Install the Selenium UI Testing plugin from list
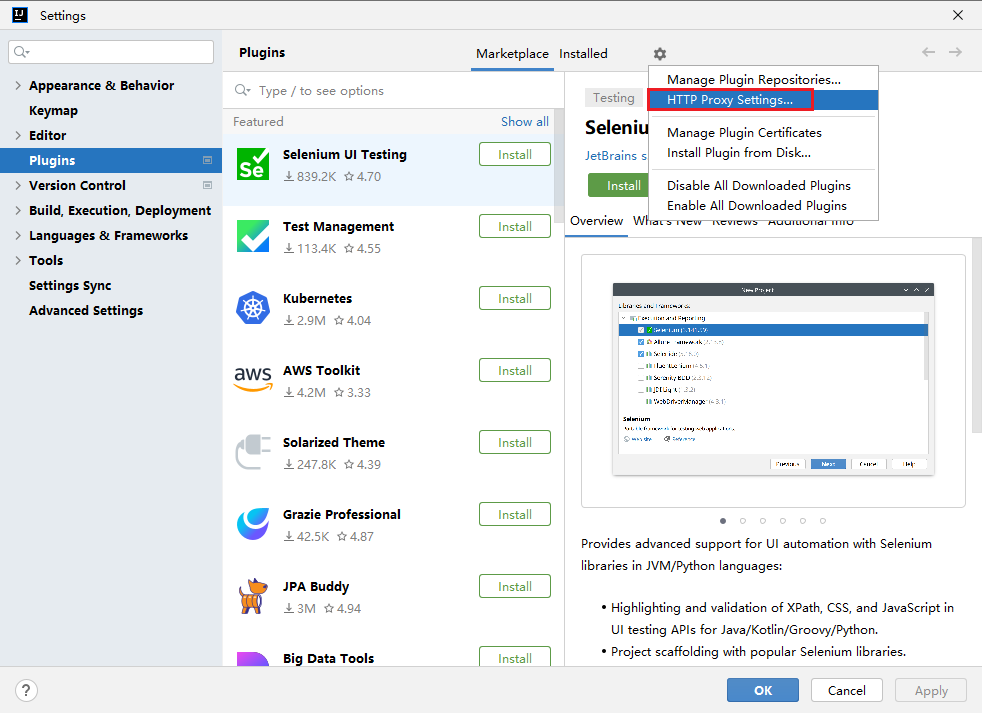Image resolution: width=982 pixels, height=713 pixels. pyautogui.click(x=515, y=154)
